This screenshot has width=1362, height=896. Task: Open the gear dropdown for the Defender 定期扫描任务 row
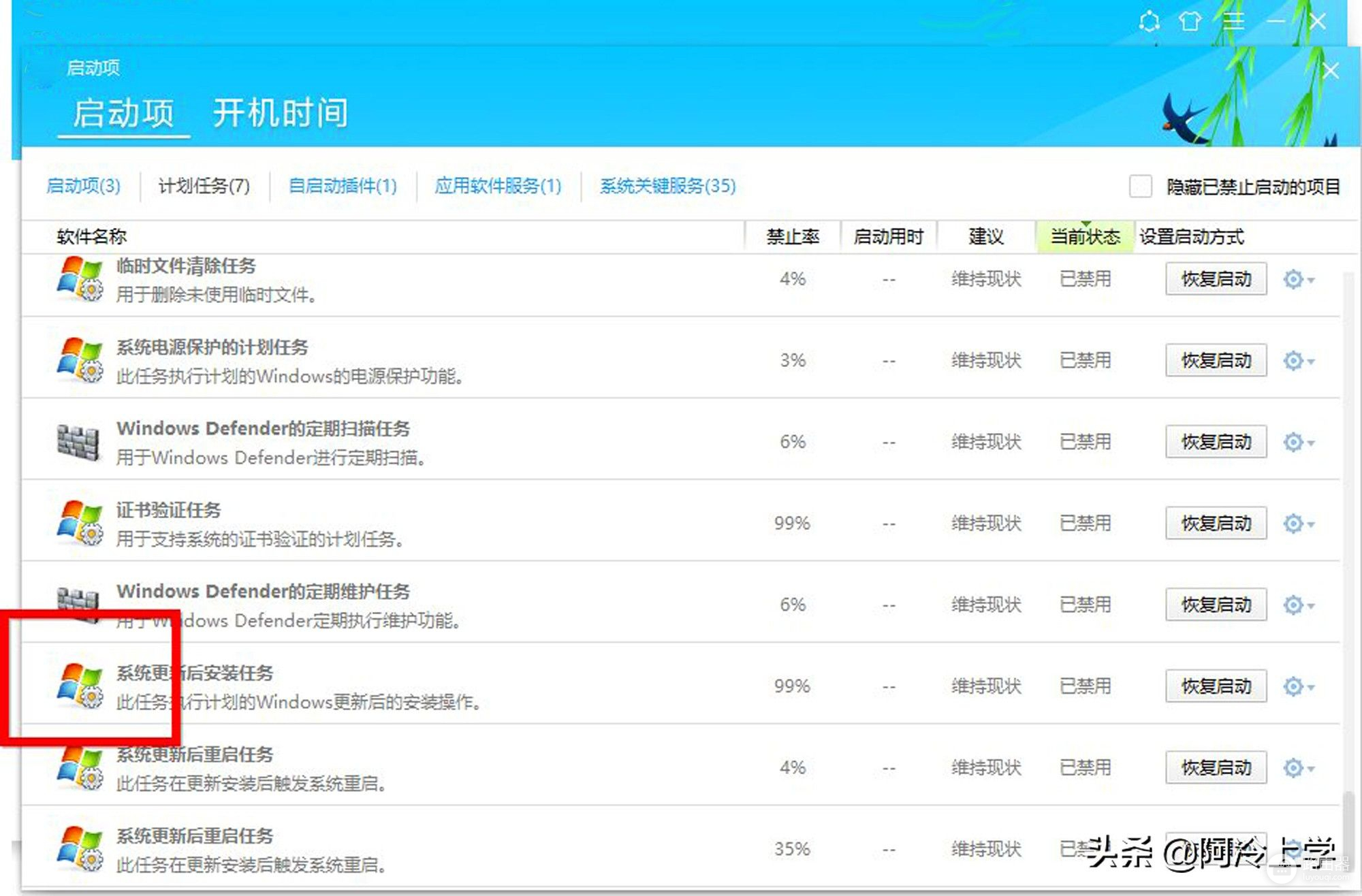[x=1298, y=443]
